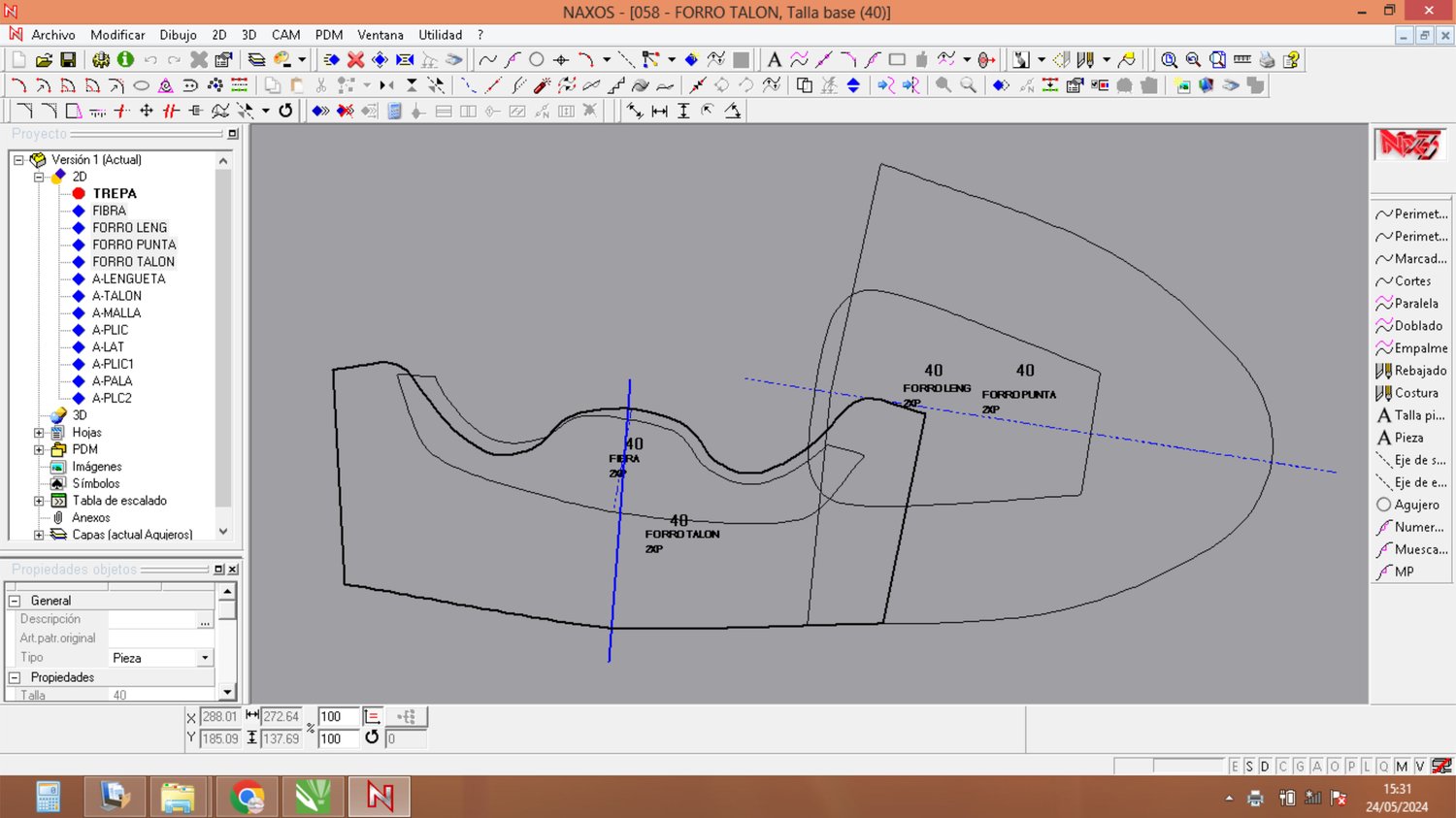The width and height of the screenshot is (1456, 818).
Task: Toggle the D status bar indicator
Action: tap(1265, 767)
